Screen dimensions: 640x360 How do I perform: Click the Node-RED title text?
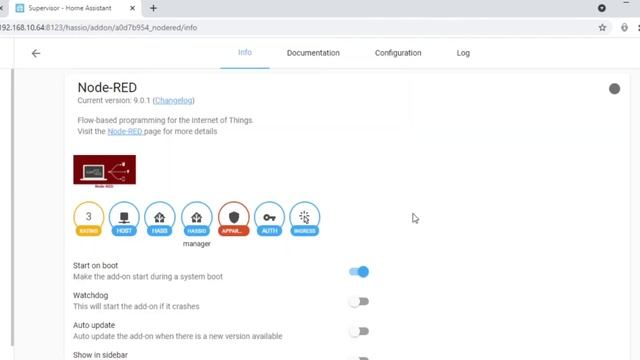coord(107,87)
